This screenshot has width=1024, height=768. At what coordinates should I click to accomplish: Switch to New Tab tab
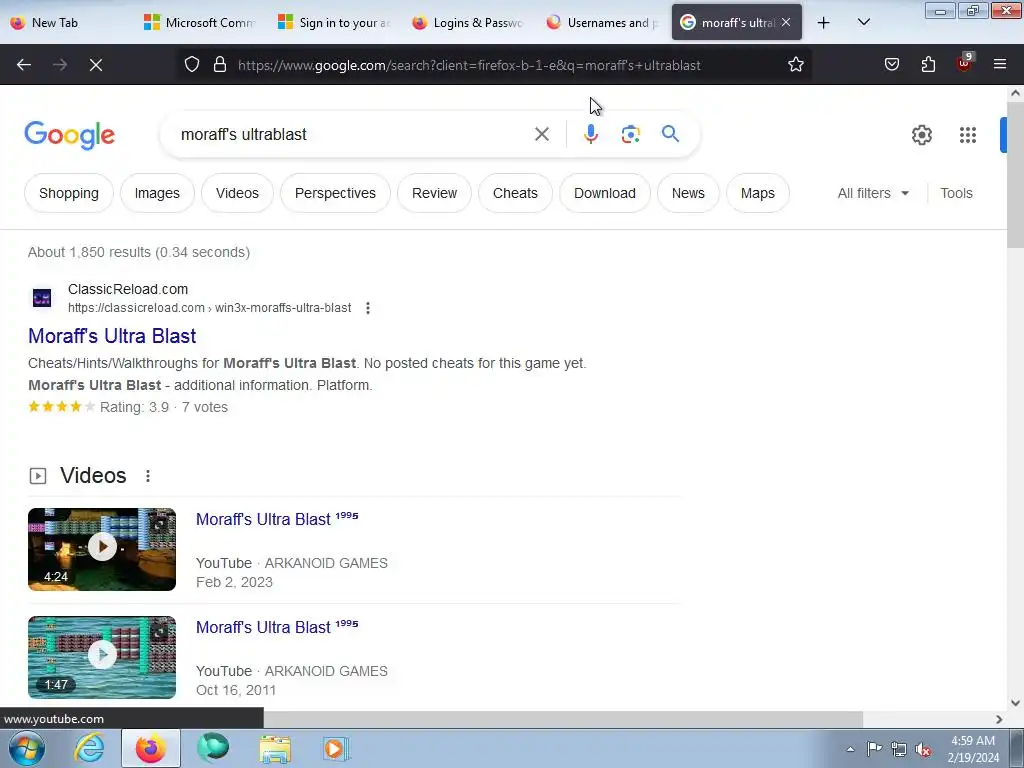(x=67, y=23)
